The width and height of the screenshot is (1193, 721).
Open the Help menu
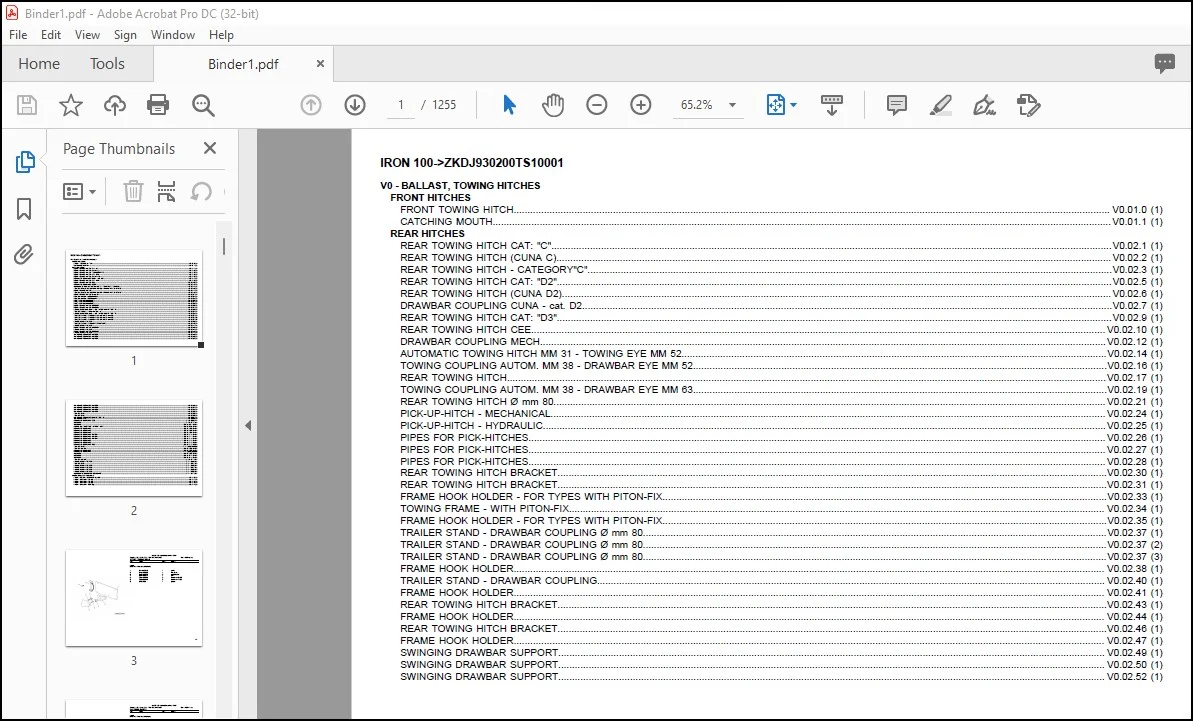coord(221,35)
